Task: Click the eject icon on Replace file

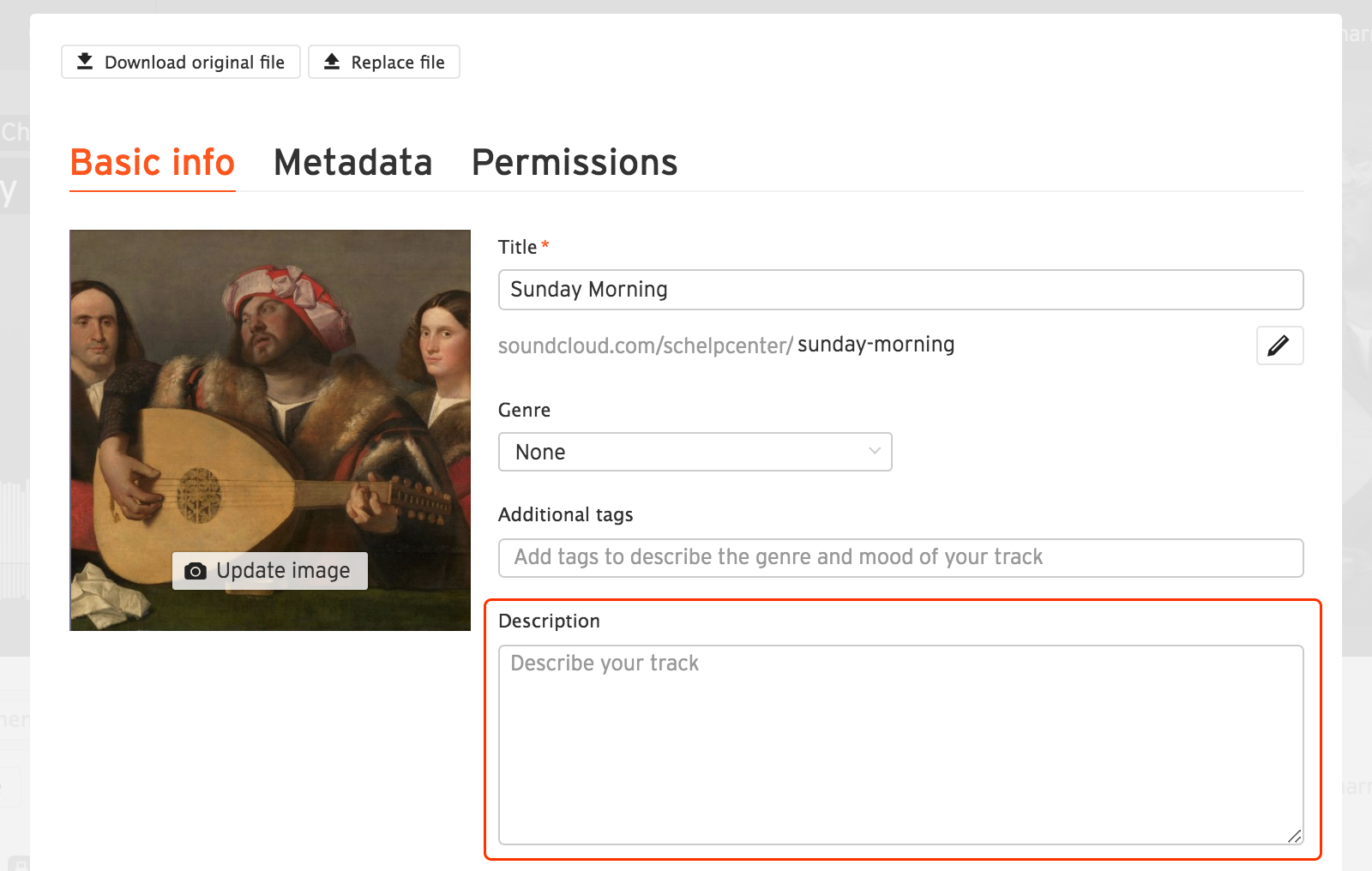Action: [333, 61]
